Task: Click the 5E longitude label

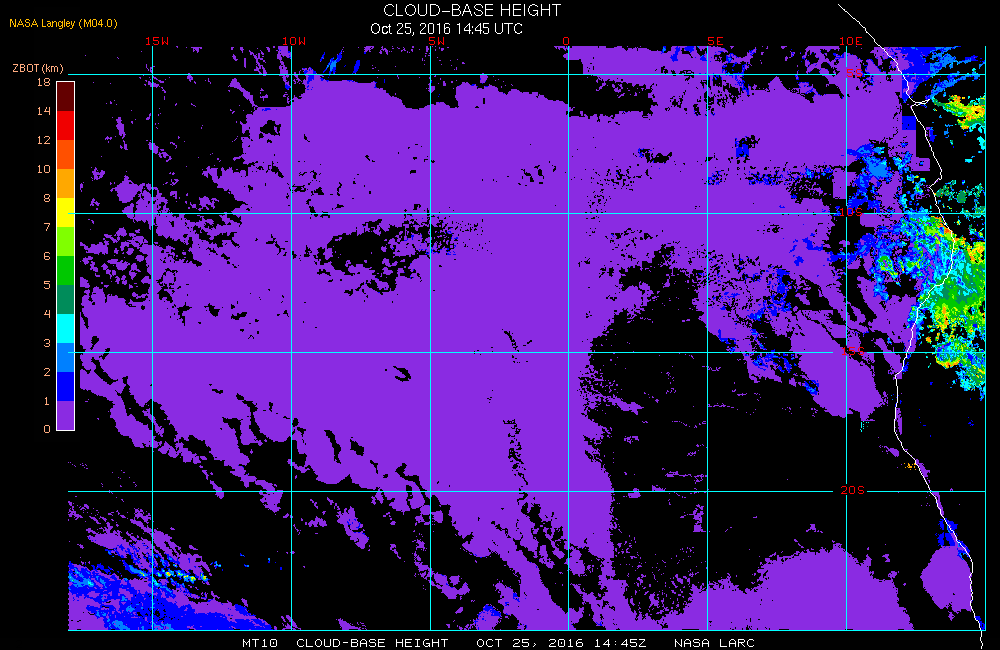Action: click(716, 41)
